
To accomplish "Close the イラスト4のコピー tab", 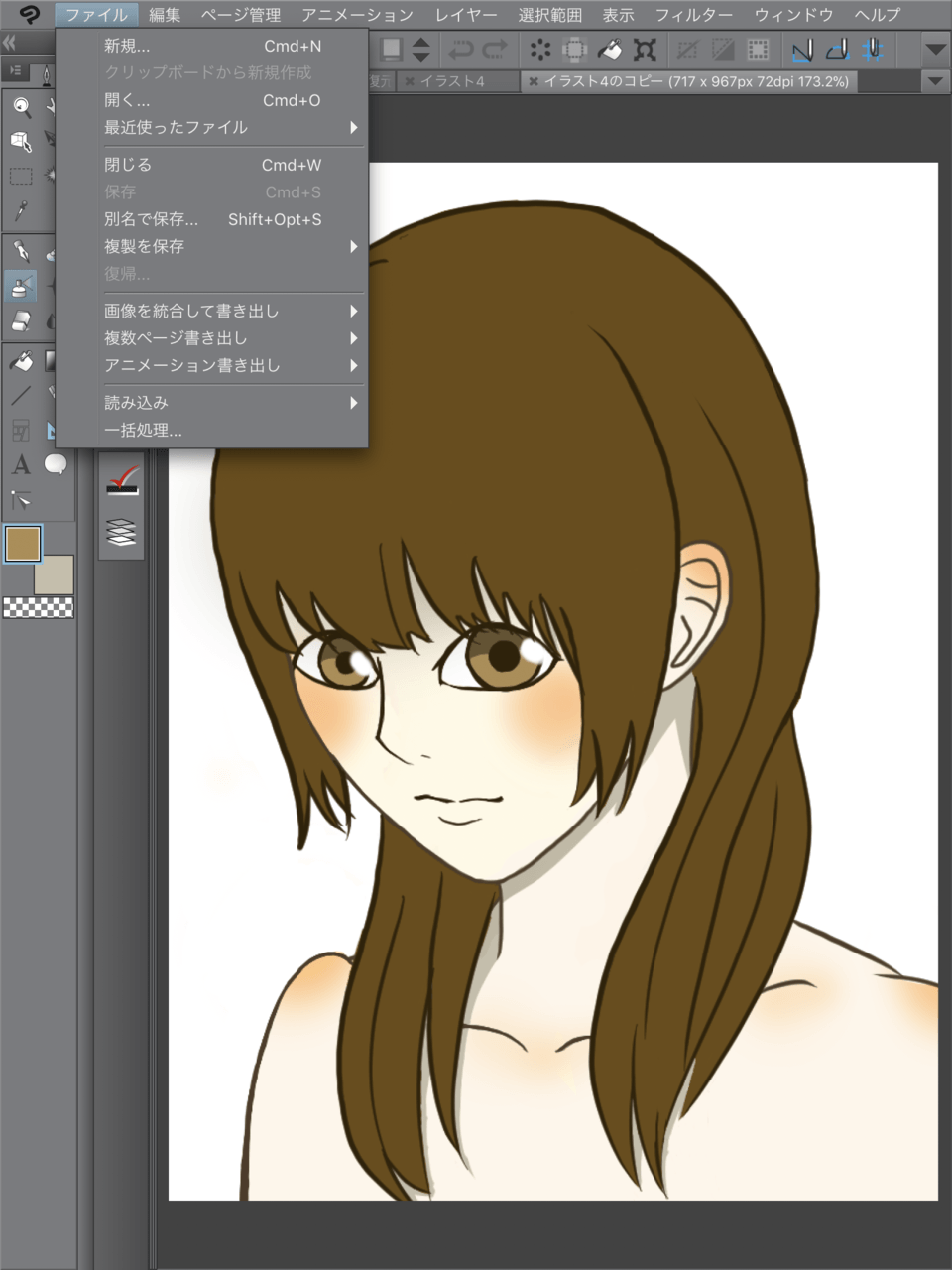I will (x=534, y=81).
